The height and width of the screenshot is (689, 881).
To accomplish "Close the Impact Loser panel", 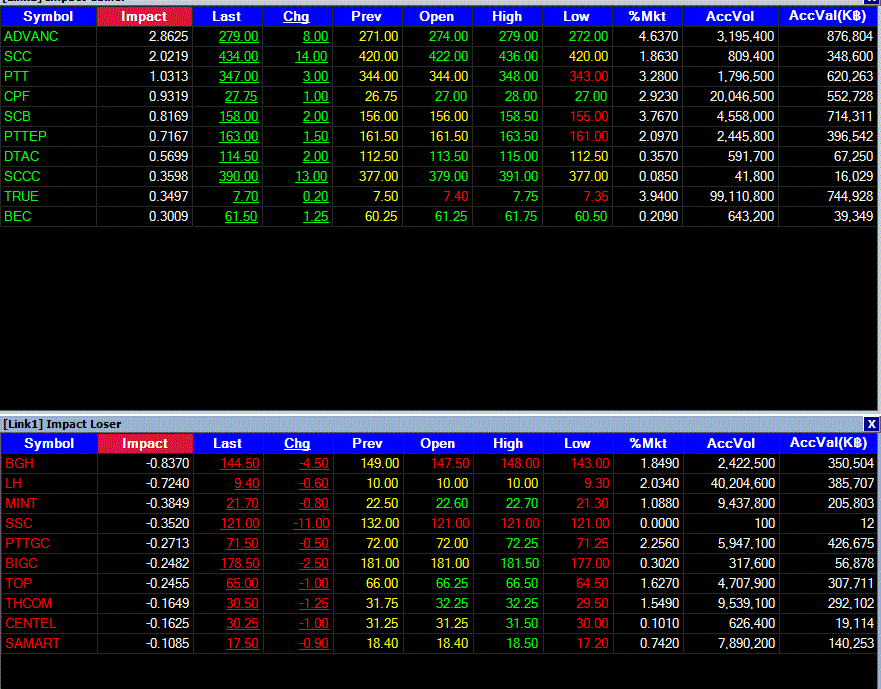I will (x=871, y=424).
